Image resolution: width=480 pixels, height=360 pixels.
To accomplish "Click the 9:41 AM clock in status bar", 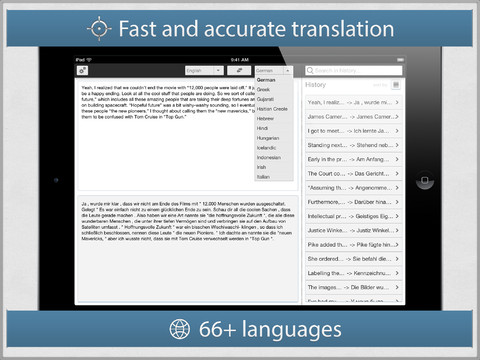I will click(x=240, y=60).
